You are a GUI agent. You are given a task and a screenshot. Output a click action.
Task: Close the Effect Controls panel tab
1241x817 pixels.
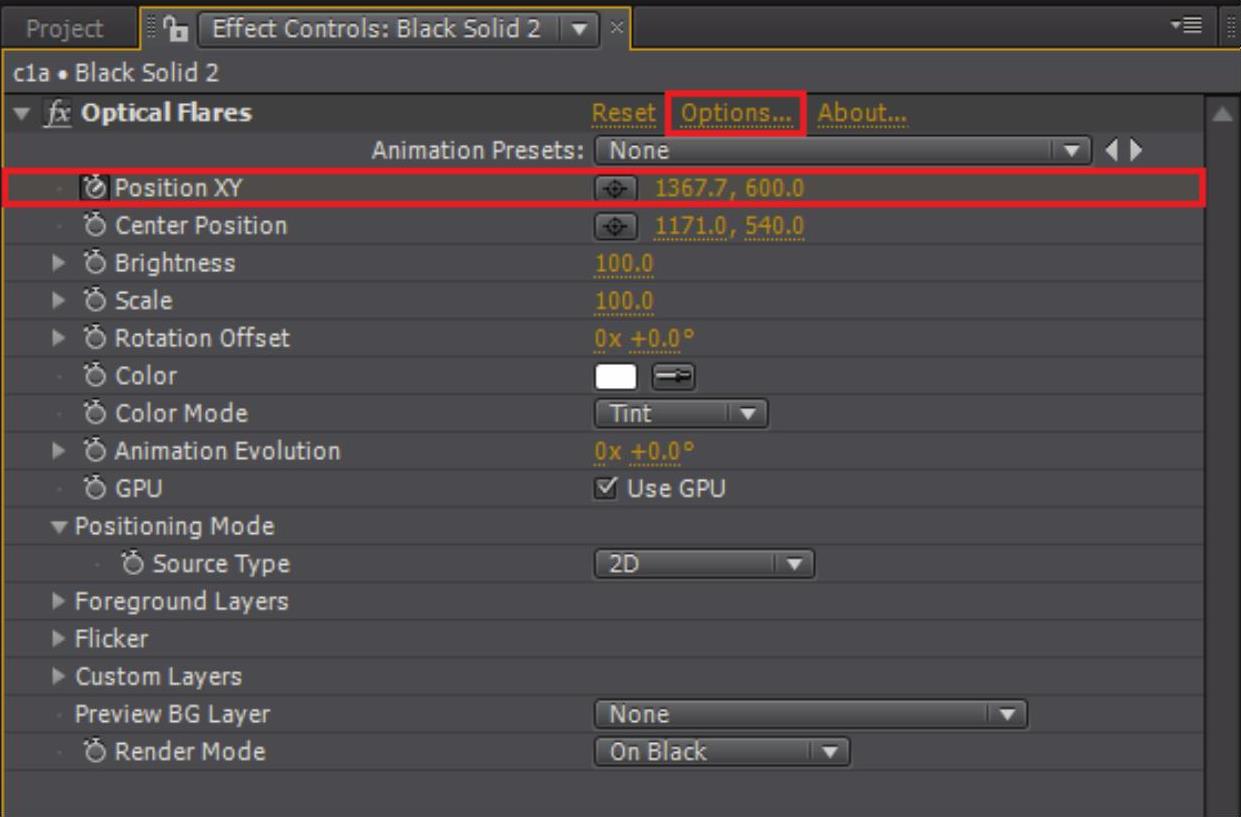(x=616, y=28)
